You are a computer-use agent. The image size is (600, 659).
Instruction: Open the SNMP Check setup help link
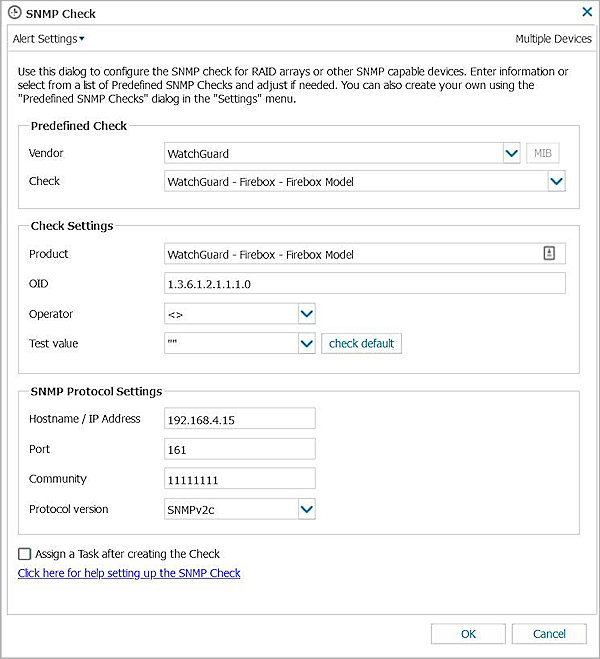pyautogui.click(x=129, y=573)
